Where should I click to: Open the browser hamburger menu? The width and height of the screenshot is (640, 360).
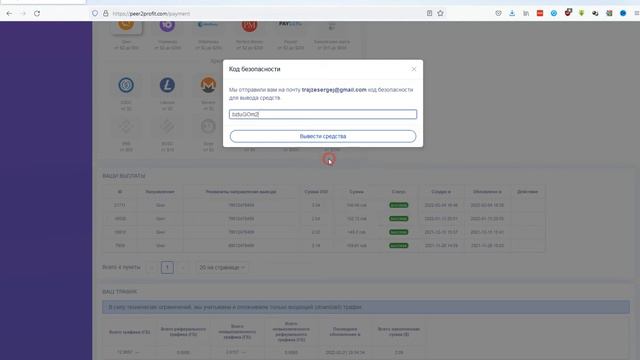tap(637, 13)
